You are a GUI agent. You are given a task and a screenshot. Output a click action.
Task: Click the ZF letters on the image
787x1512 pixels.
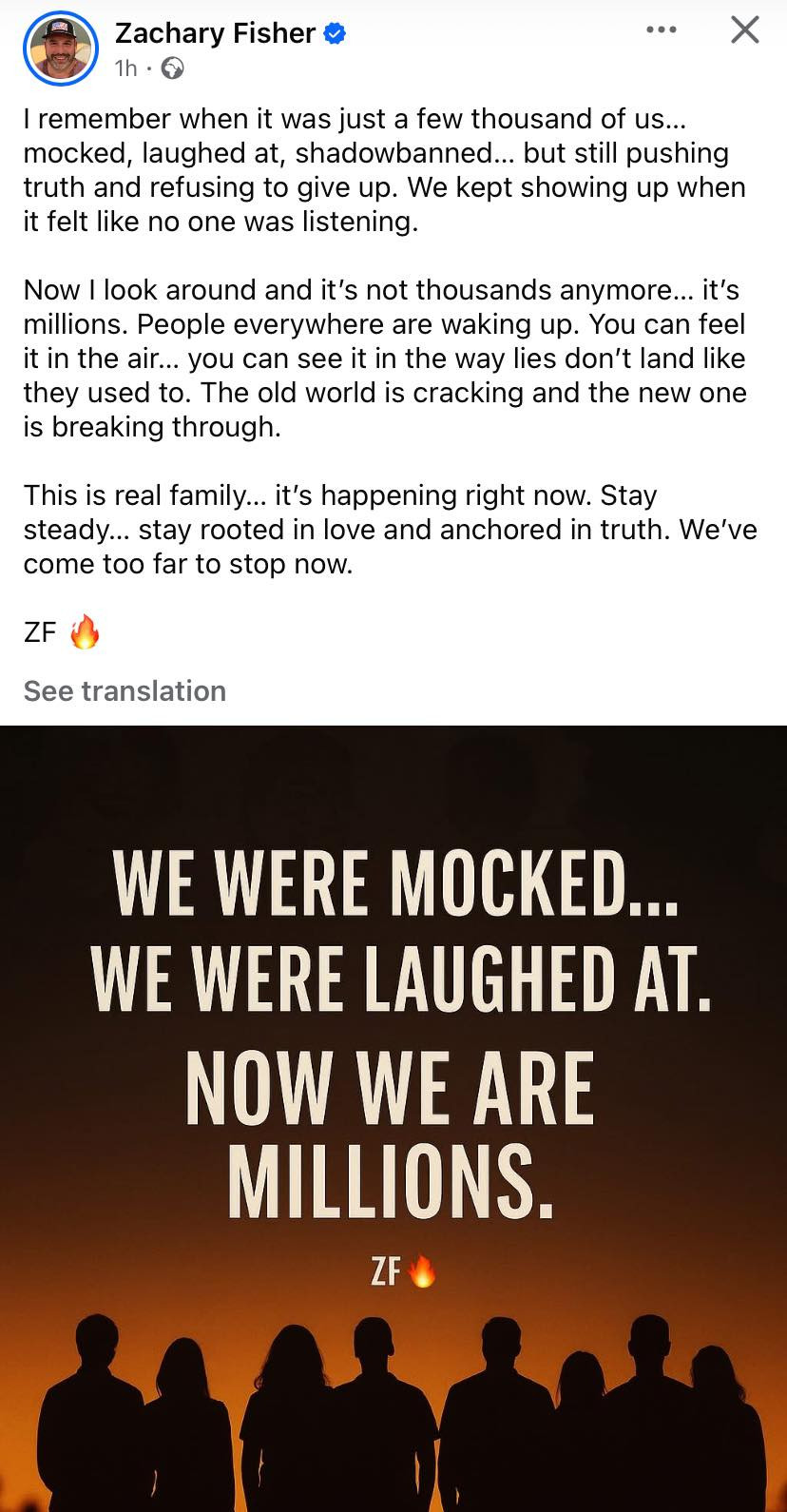tap(385, 1271)
